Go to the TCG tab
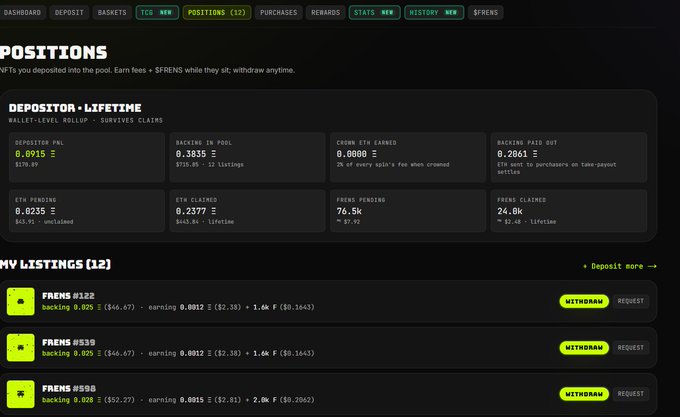 pos(157,13)
